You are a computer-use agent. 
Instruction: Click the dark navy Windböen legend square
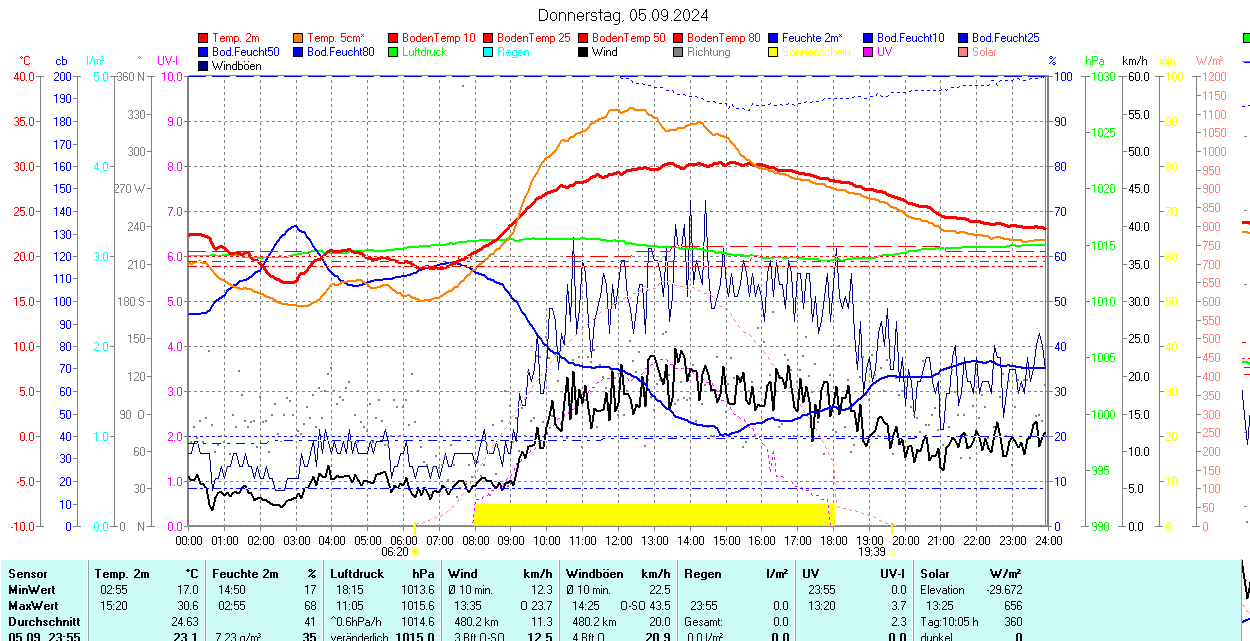tap(204, 66)
